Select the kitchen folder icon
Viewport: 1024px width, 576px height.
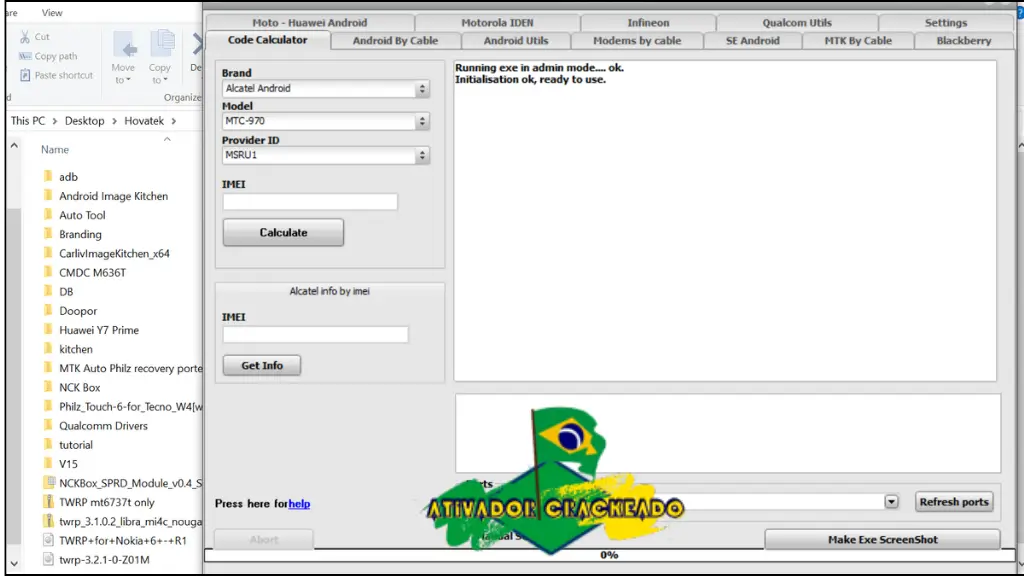click(x=48, y=349)
